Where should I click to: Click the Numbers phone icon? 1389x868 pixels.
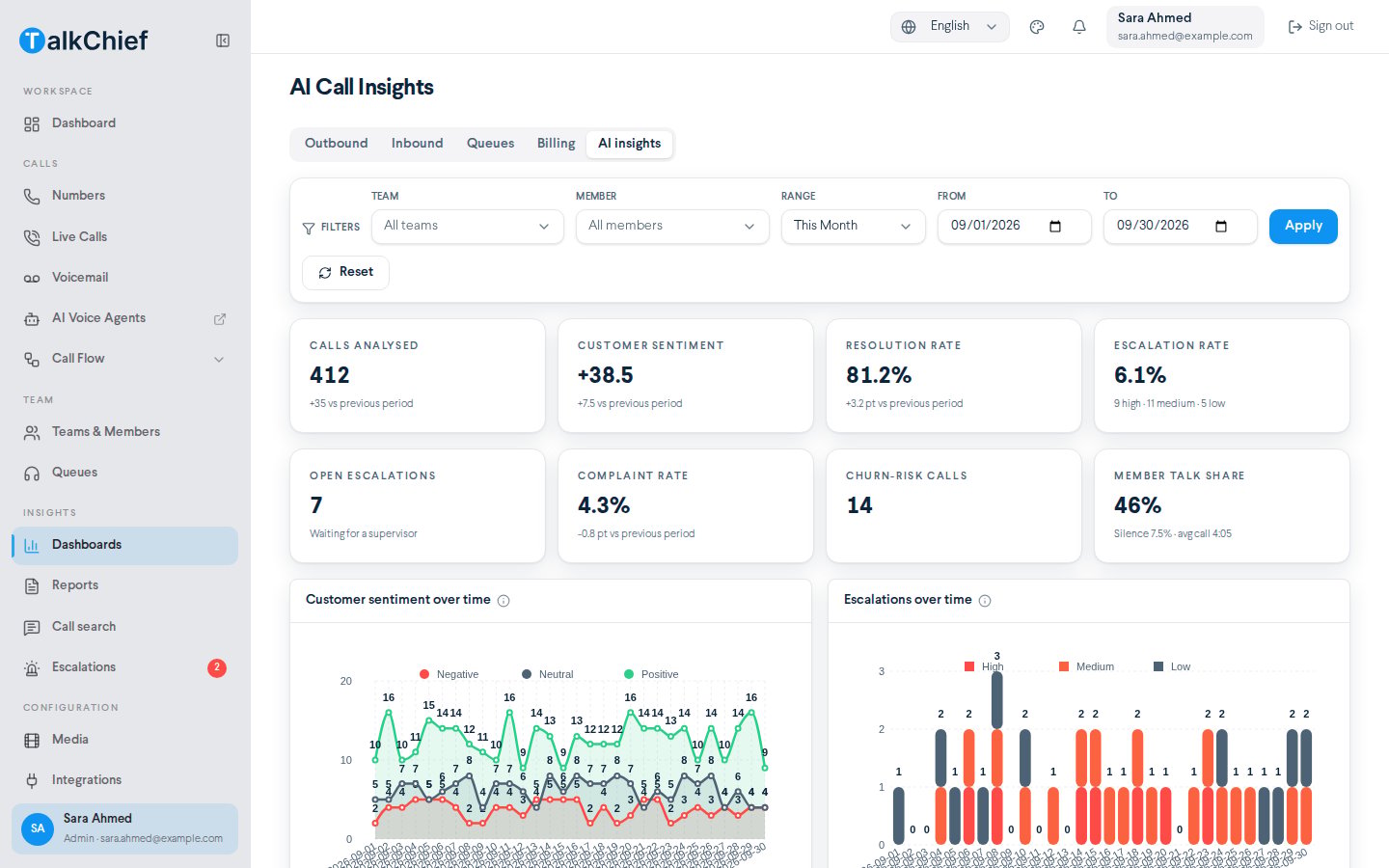32,197
